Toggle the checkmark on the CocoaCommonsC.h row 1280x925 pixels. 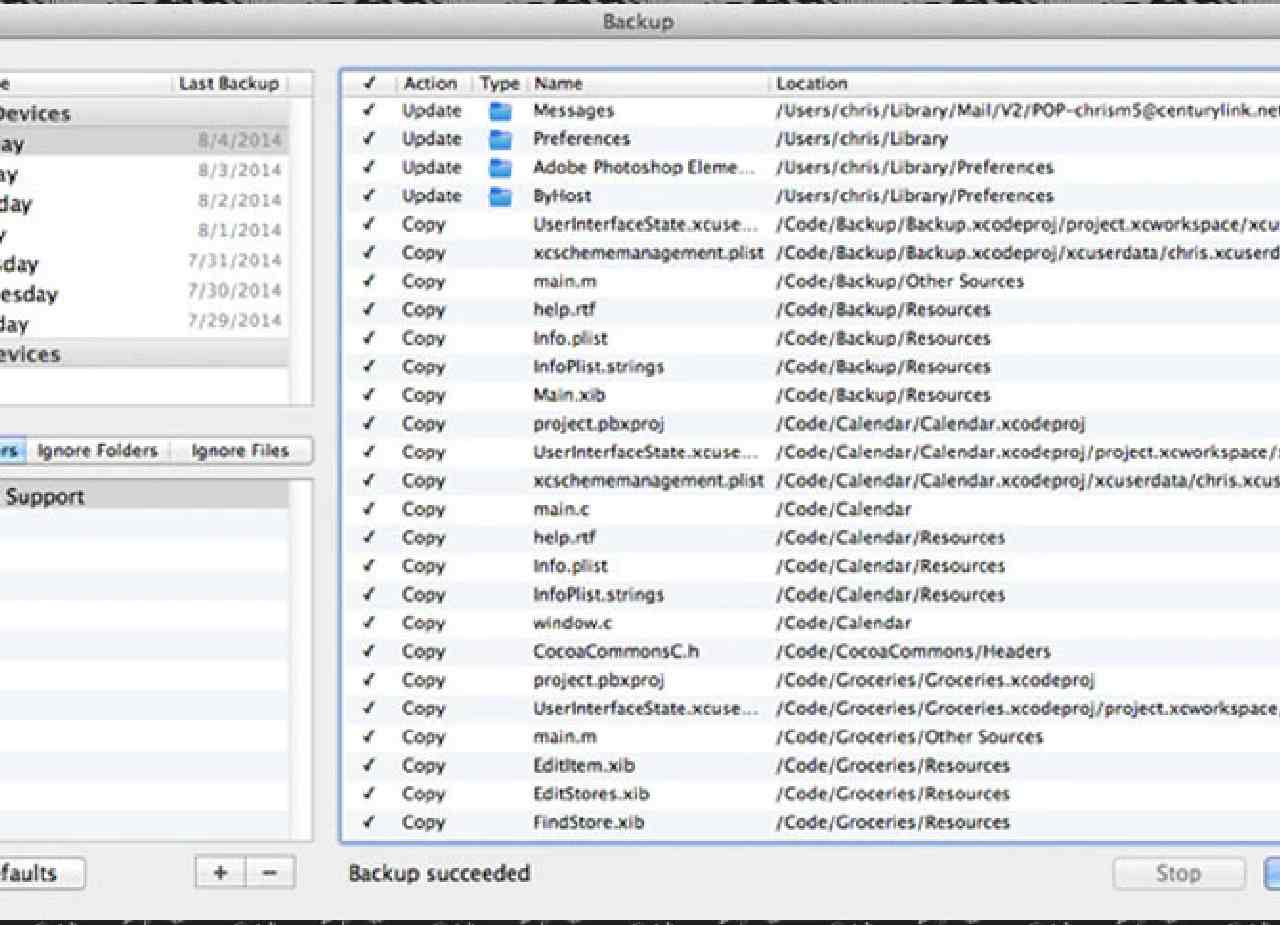(x=370, y=651)
